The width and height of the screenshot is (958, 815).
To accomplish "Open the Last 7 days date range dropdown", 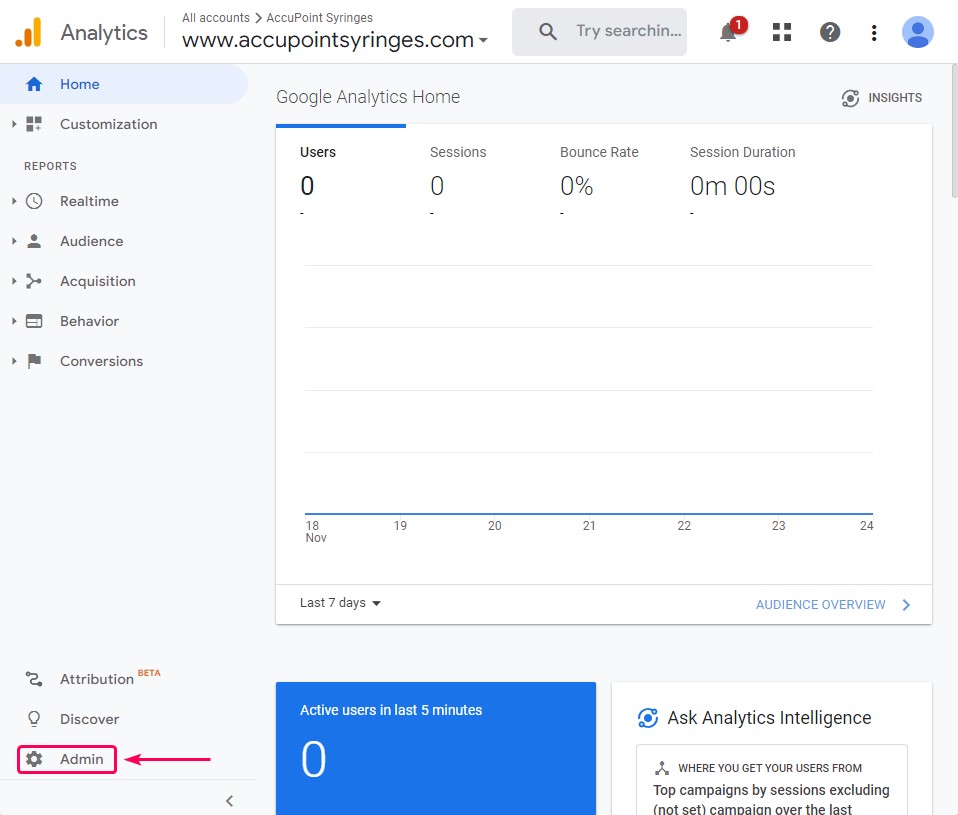I will point(340,603).
